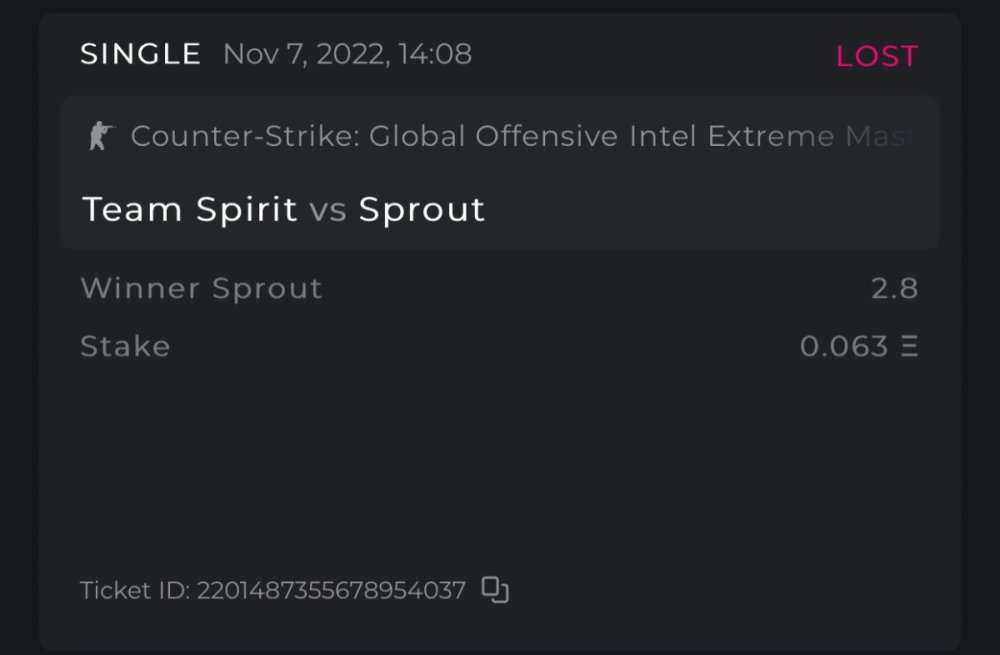The image size is (1000, 655).
Task: Click the word "Winner" in the bet row
Action: coord(140,289)
